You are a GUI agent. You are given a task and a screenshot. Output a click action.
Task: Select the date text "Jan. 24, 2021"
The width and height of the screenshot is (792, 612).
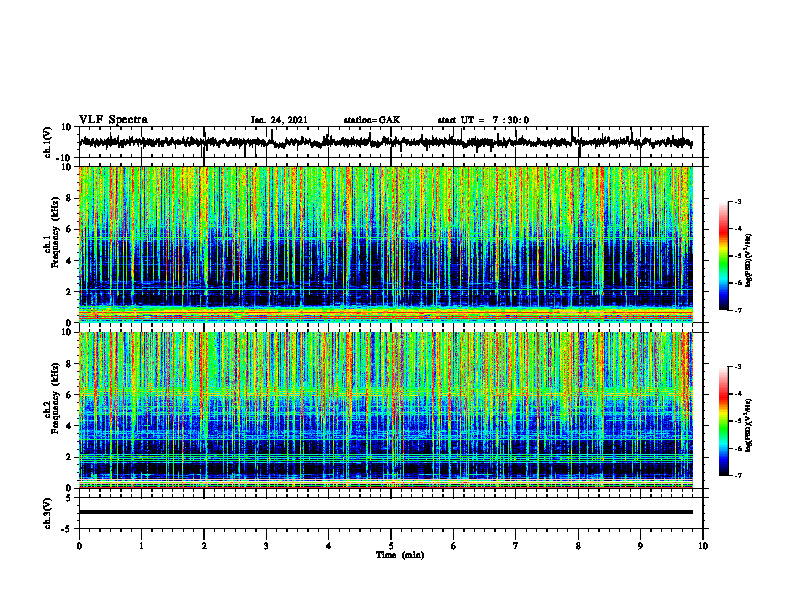tap(279, 120)
